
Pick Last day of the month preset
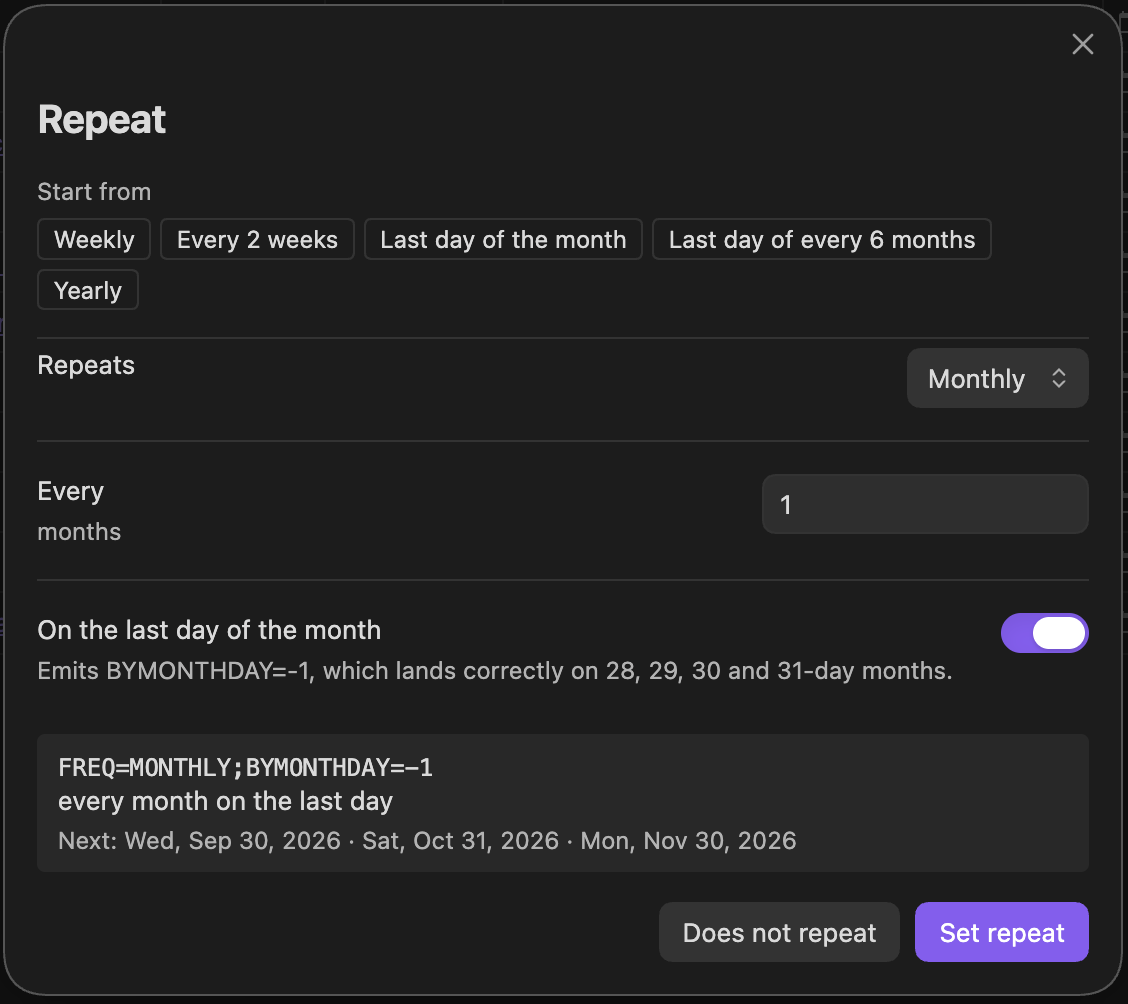tap(503, 239)
